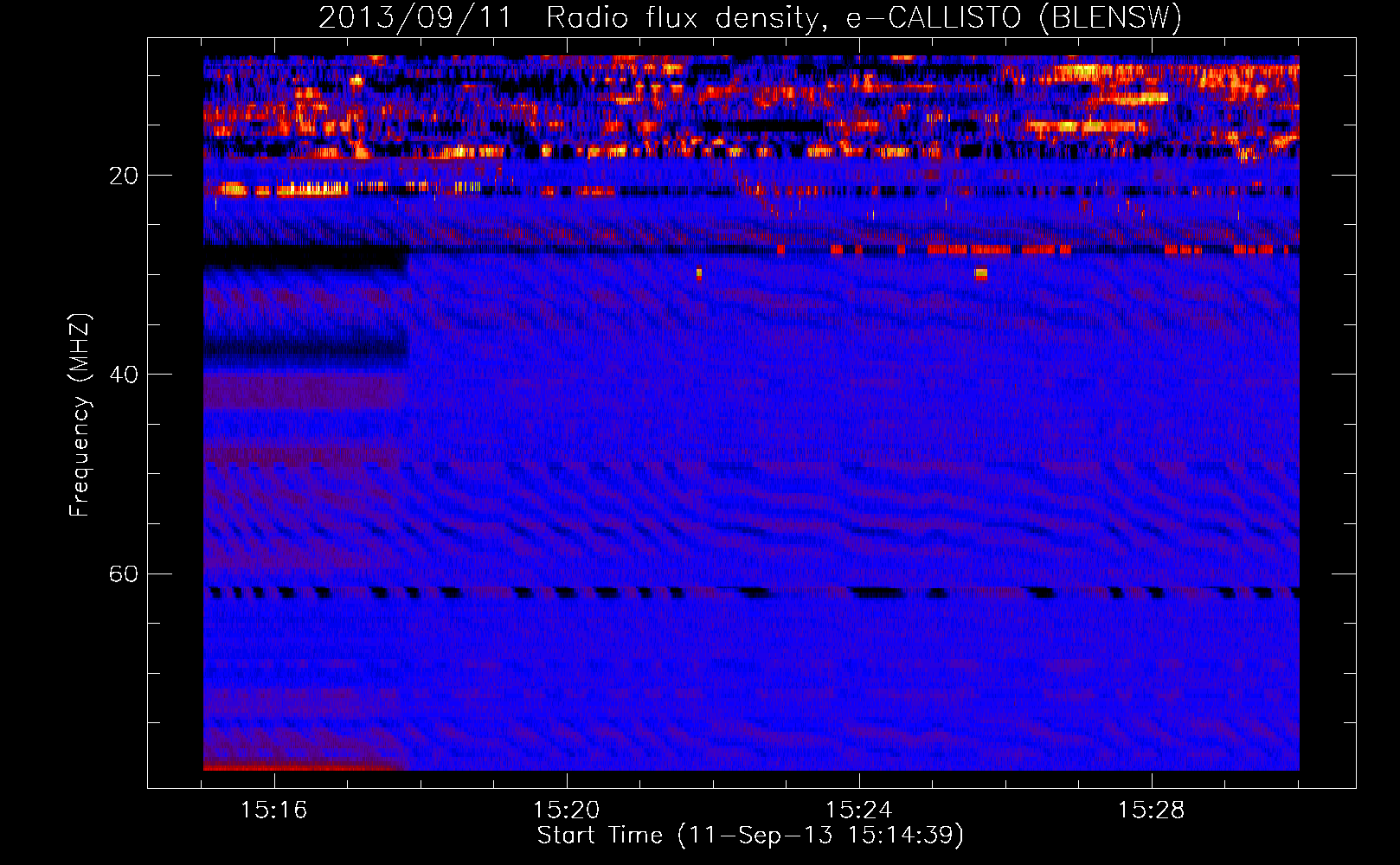The height and width of the screenshot is (865, 1400).
Task: Click the plot title '2013/09/11 Radio flux density'
Action: click(750, 17)
